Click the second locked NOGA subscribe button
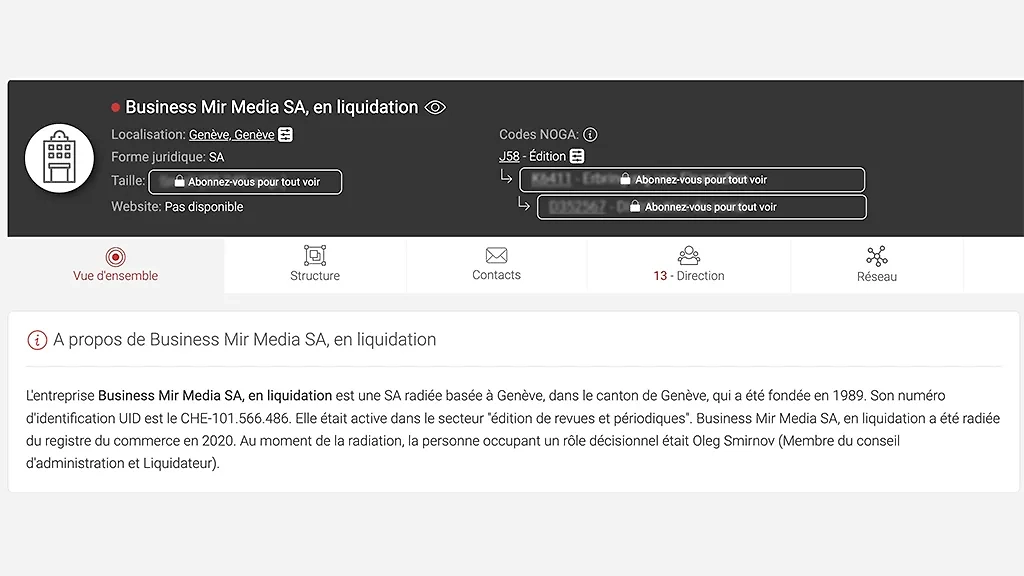This screenshot has width=1024, height=576. [701, 207]
